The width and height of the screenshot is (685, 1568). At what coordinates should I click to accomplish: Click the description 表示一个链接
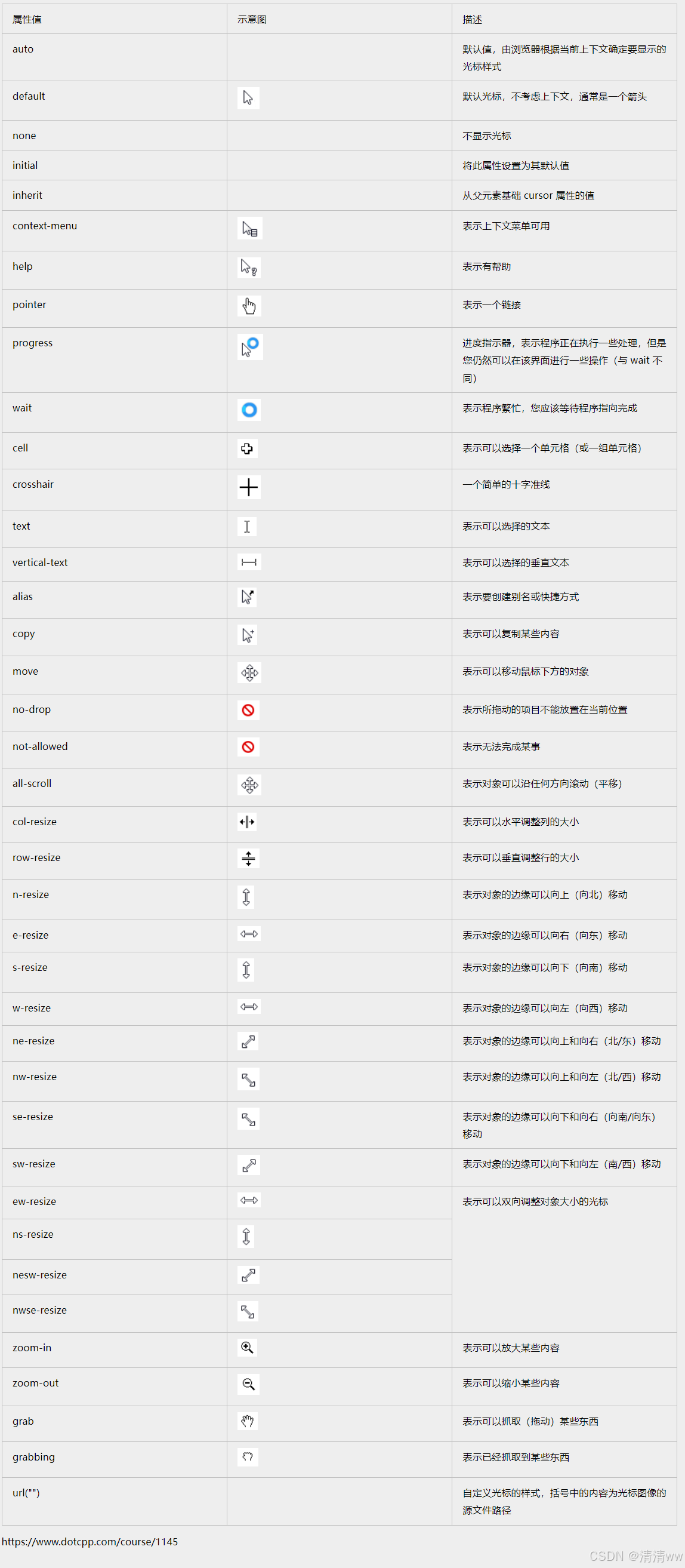pos(492,305)
